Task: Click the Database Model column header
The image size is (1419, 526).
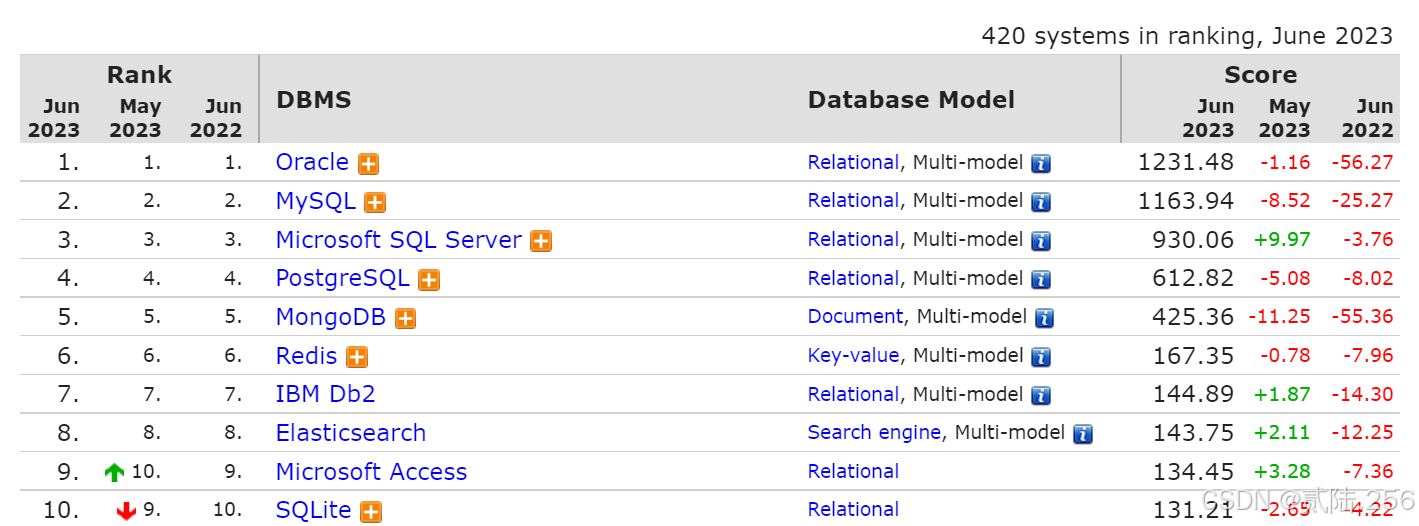Action: 911,100
